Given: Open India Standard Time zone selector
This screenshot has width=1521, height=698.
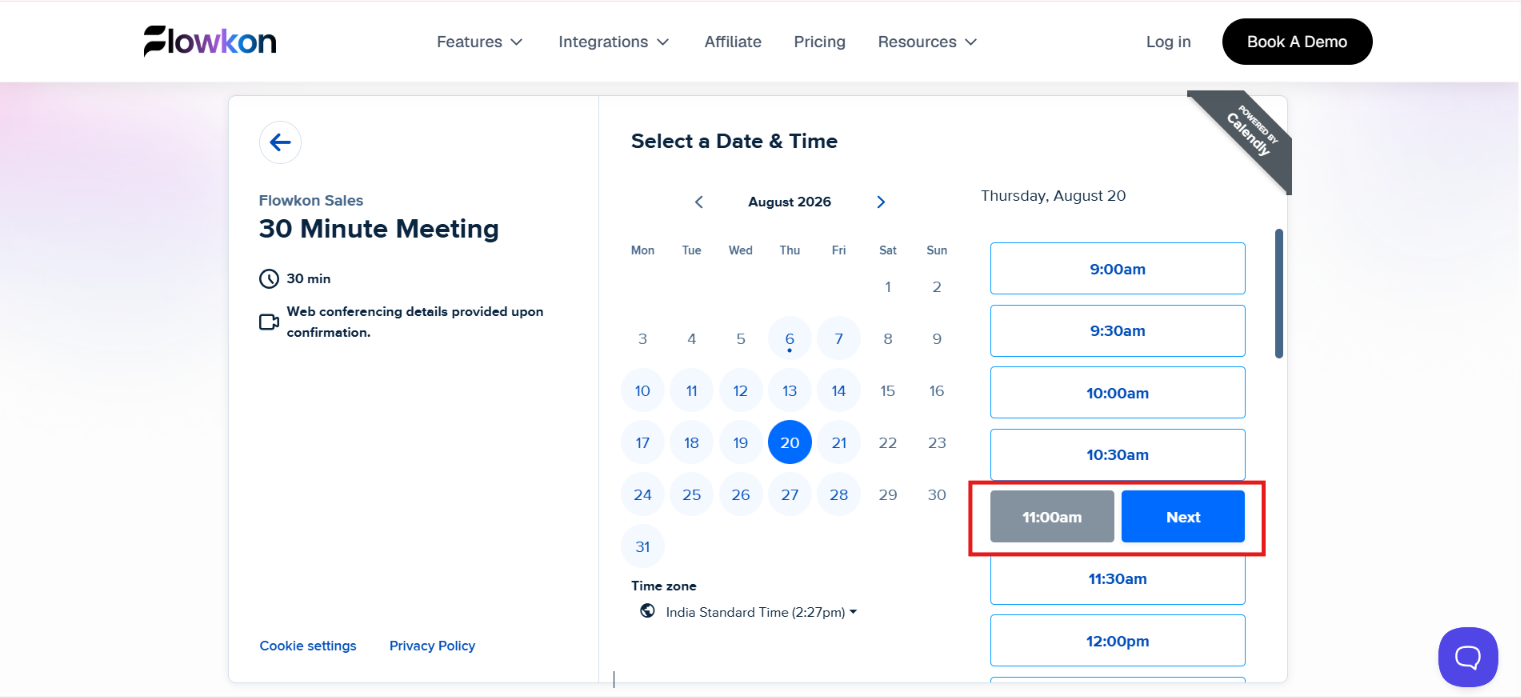Looking at the screenshot, I should 761,612.
